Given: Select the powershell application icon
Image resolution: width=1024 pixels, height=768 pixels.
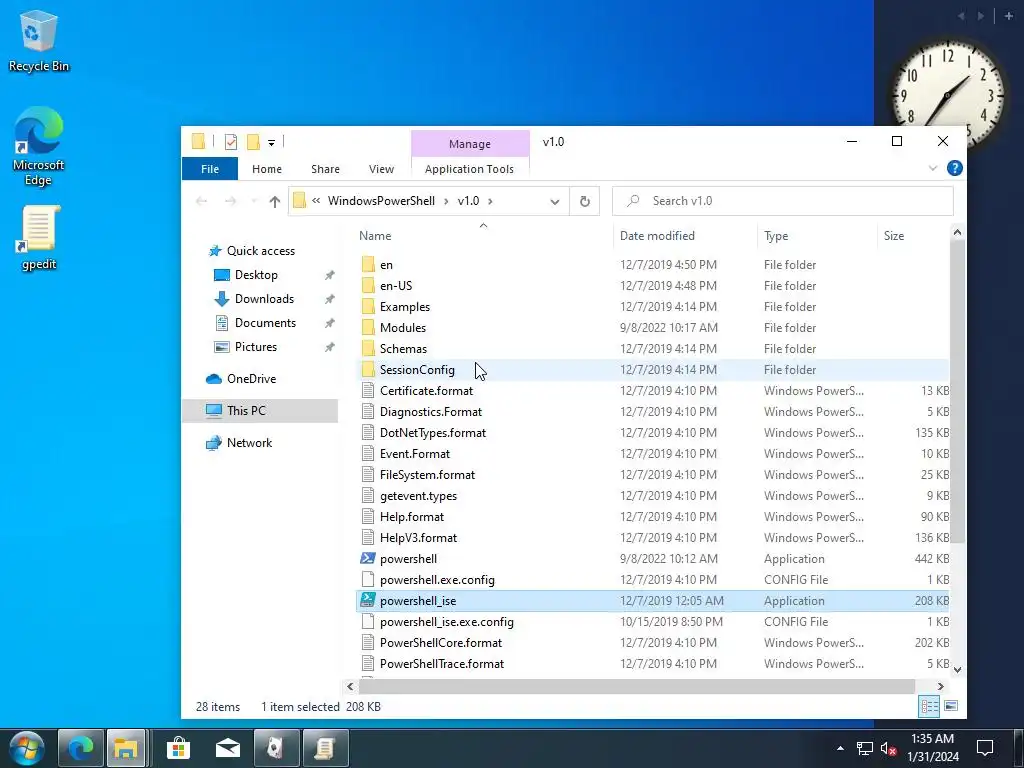Looking at the screenshot, I should (368, 559).
